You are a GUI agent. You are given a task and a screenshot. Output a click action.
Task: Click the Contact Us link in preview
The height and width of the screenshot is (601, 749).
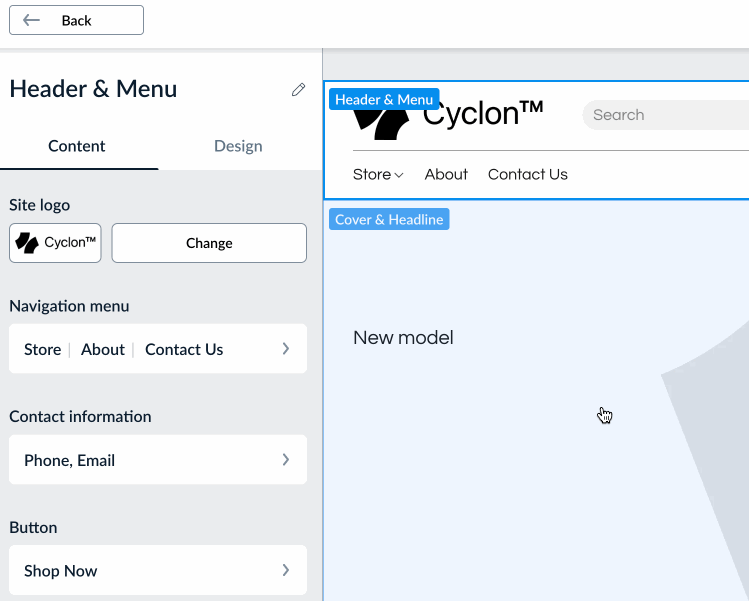tap(528, 174)
